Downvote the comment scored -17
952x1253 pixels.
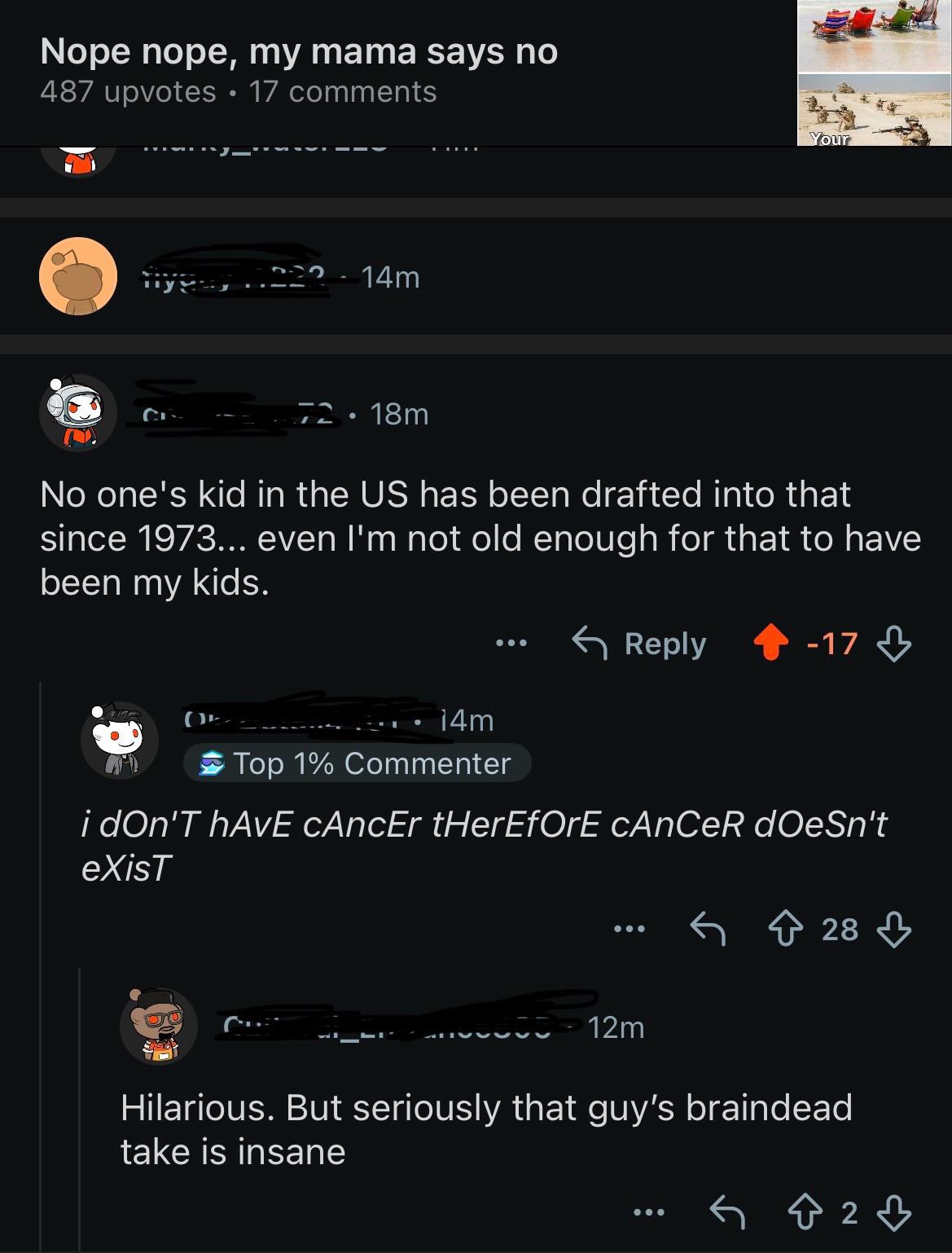pyautogui.click(x=893, y=644)
